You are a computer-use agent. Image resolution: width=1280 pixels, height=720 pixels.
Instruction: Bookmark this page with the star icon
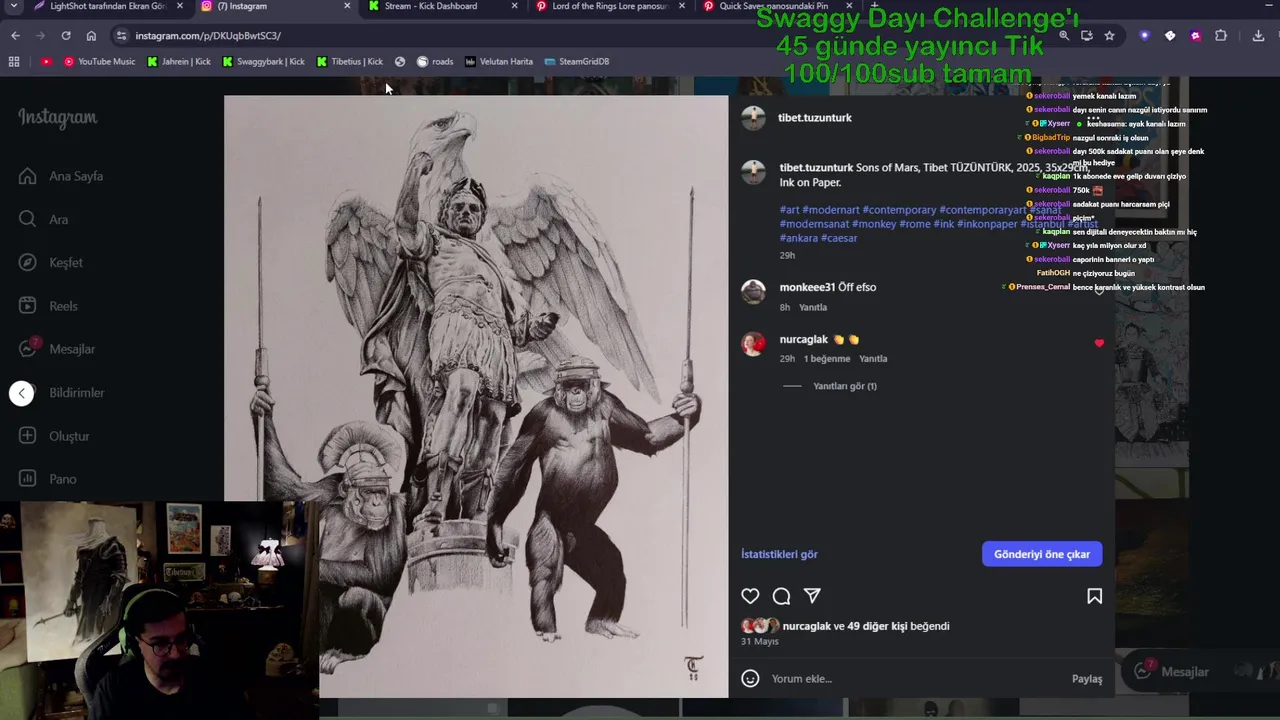[1109, 35]
